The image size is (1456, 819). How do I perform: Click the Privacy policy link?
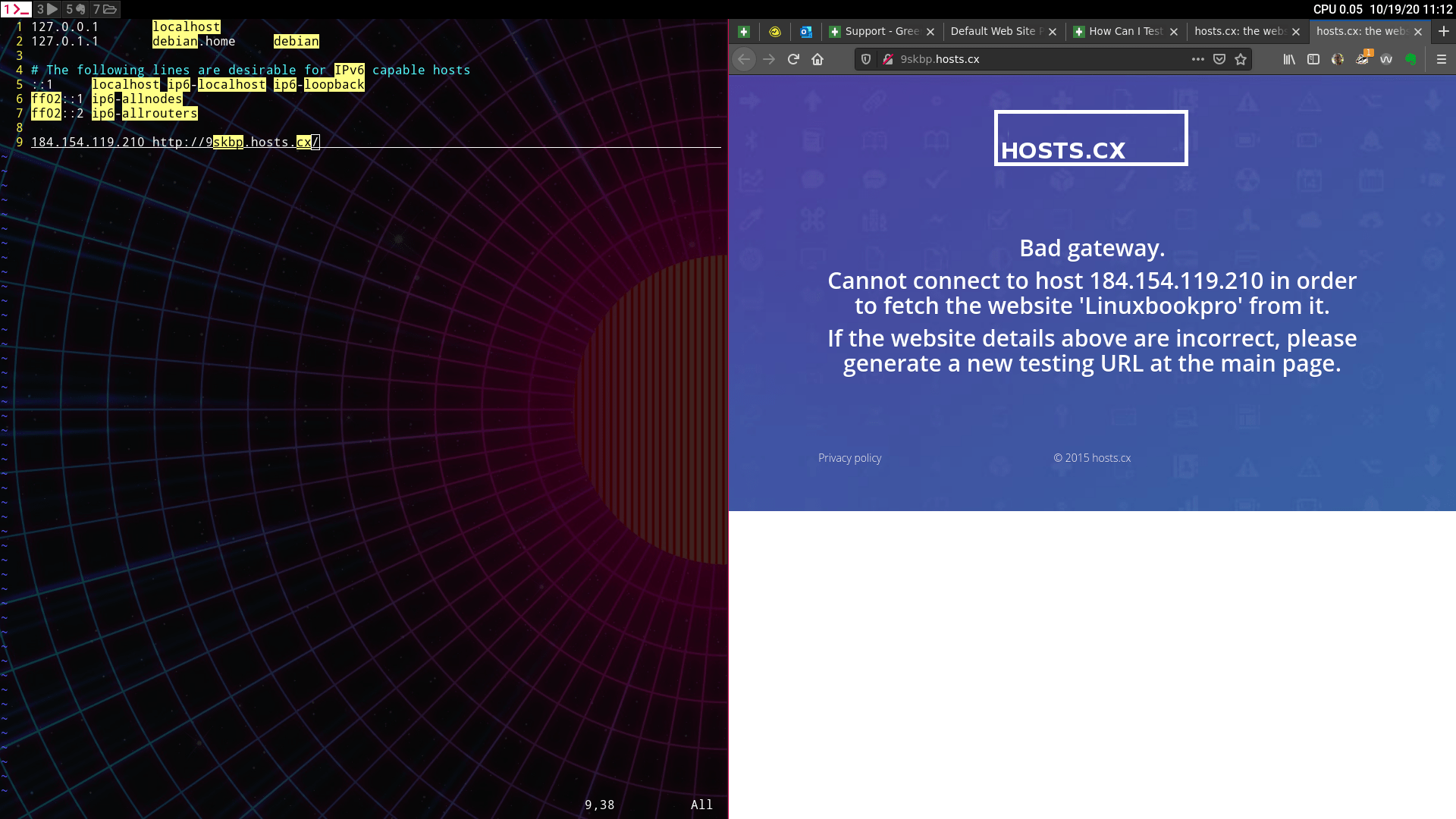[x=849, y=458]
